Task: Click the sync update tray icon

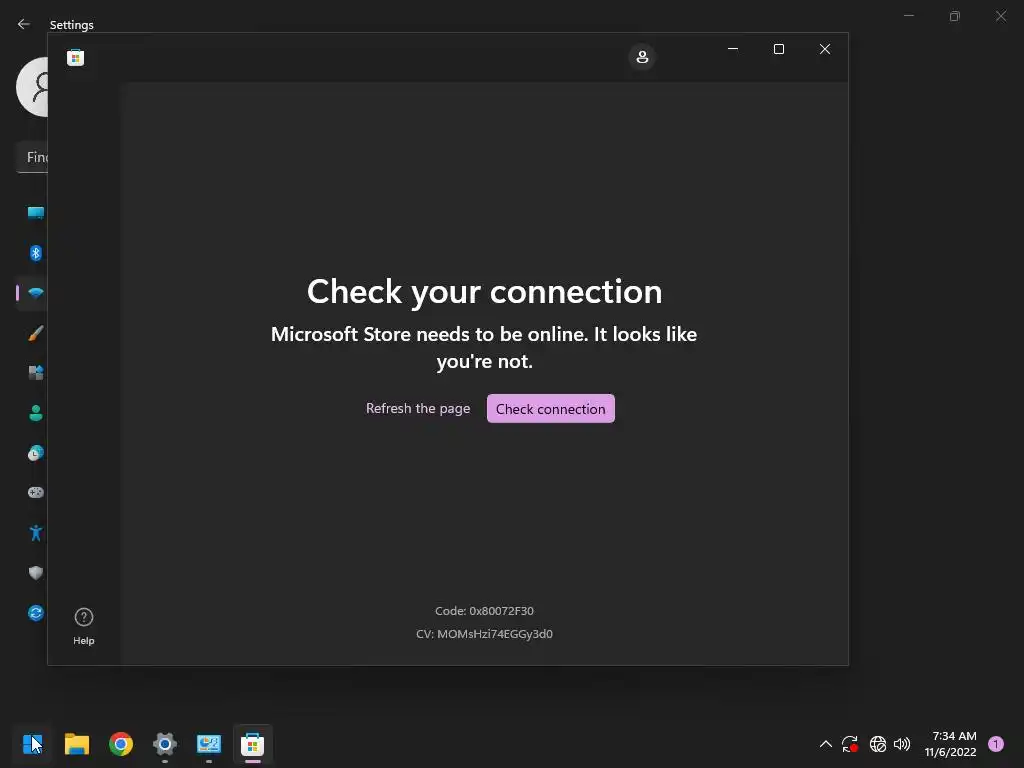Action: [850, 744]
